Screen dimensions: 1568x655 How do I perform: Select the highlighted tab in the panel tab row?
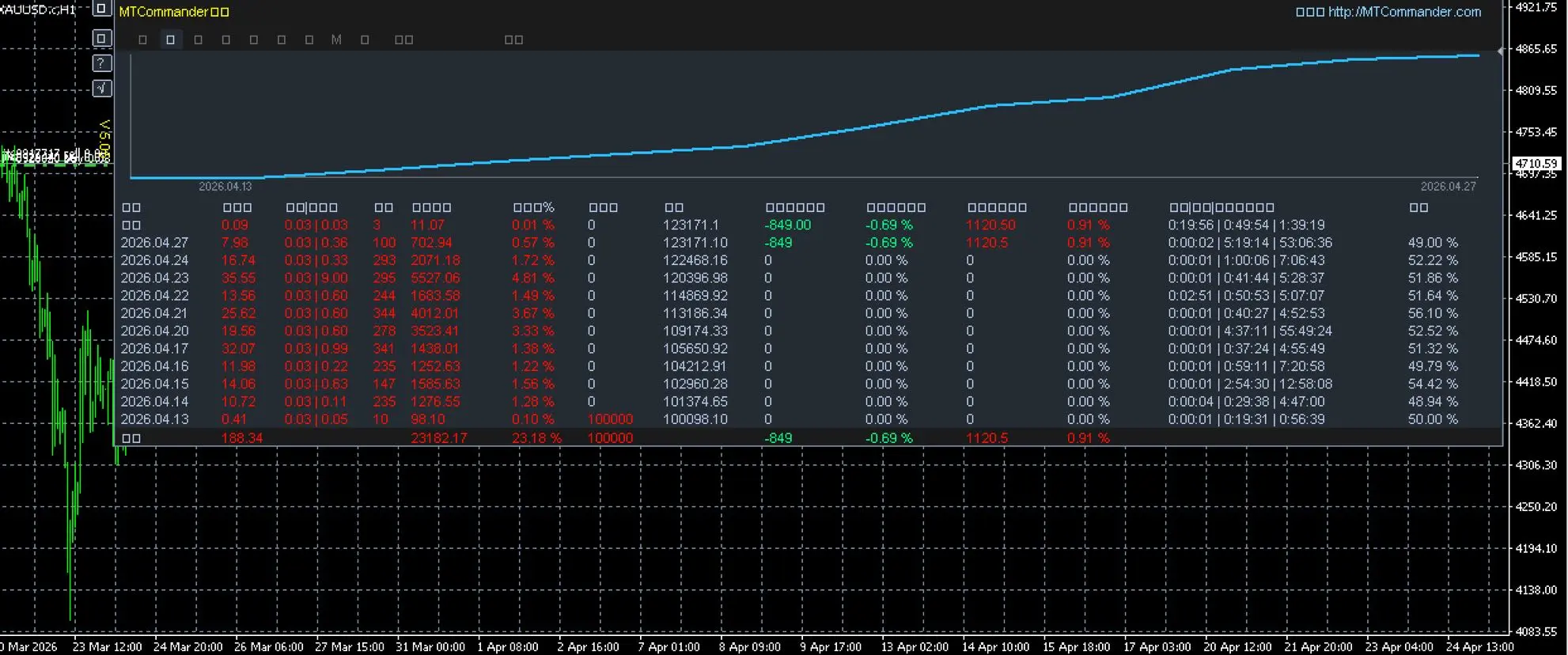pyautogui.click(x=170, y=40)
